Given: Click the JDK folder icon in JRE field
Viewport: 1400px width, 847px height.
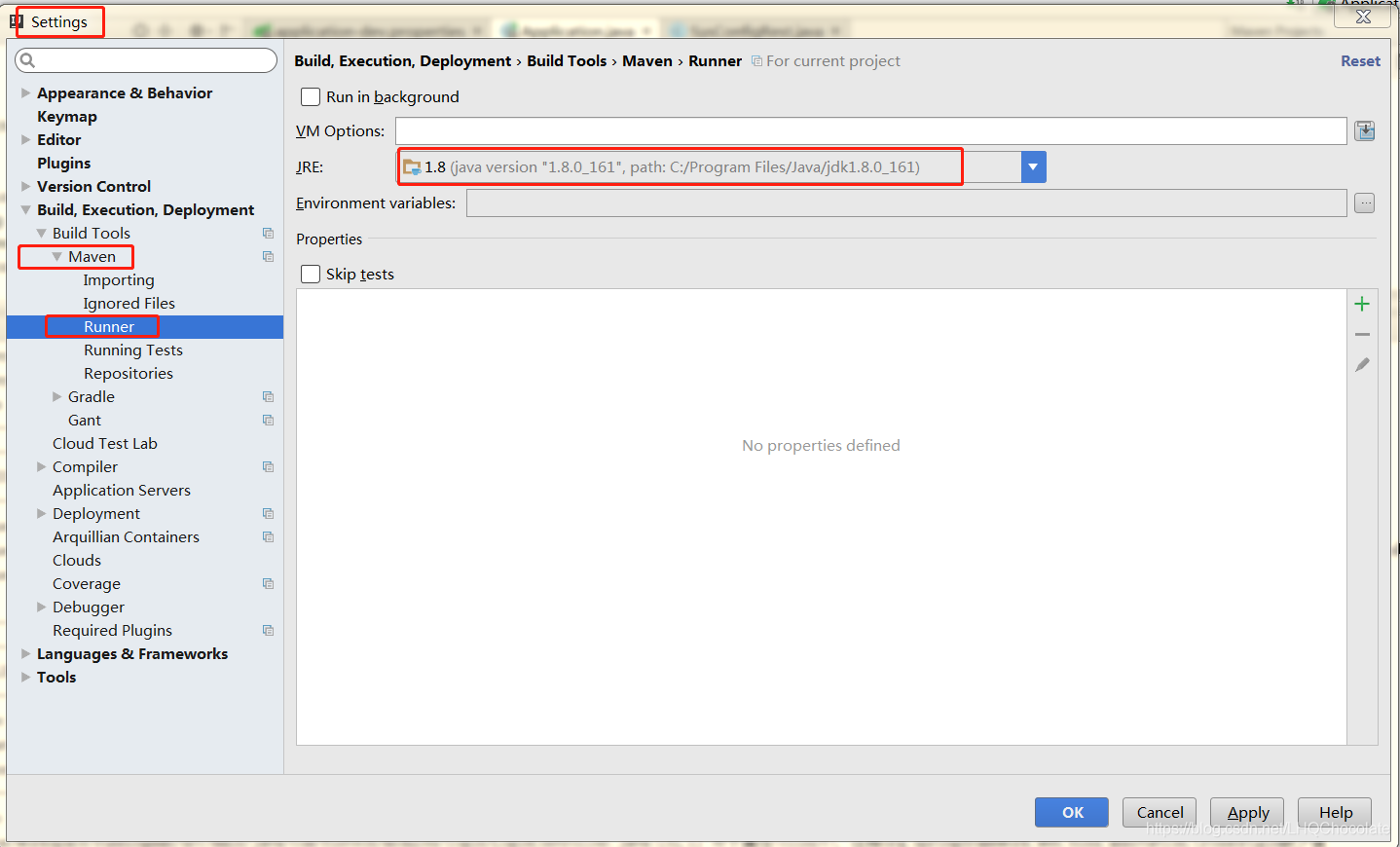Looking at the screenshot, I should 412,167.
